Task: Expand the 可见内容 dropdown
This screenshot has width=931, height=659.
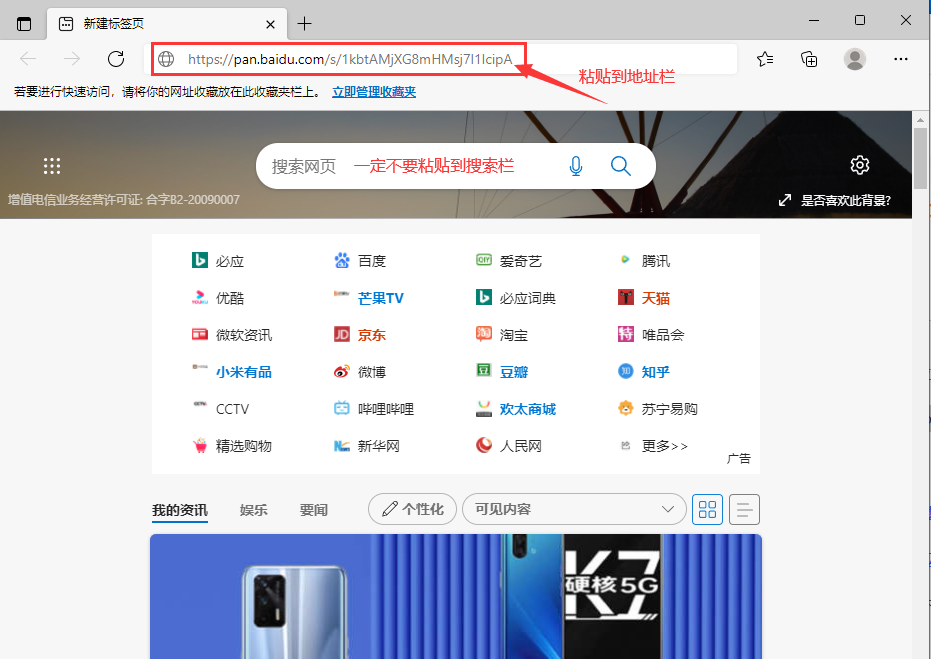Action: (574, 509)
